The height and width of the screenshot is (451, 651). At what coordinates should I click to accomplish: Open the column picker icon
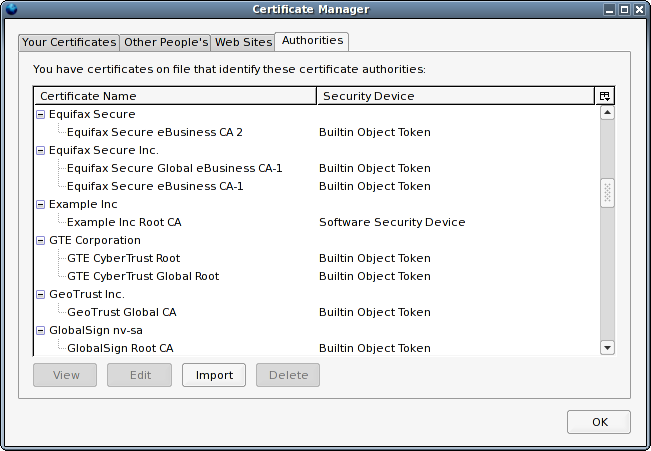click(604, 96)
